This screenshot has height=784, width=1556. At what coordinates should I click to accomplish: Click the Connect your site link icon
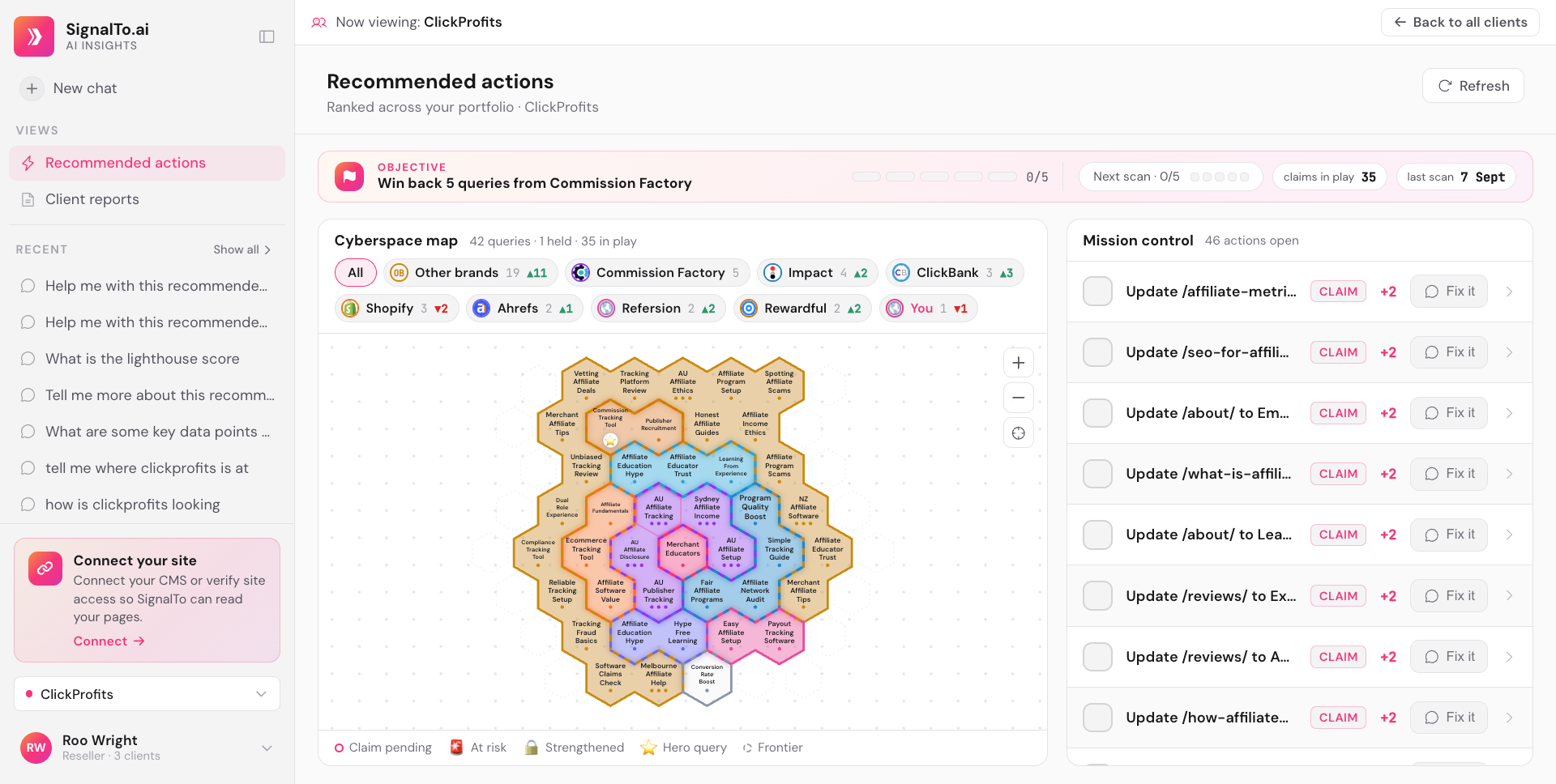(x=45, y=569)
